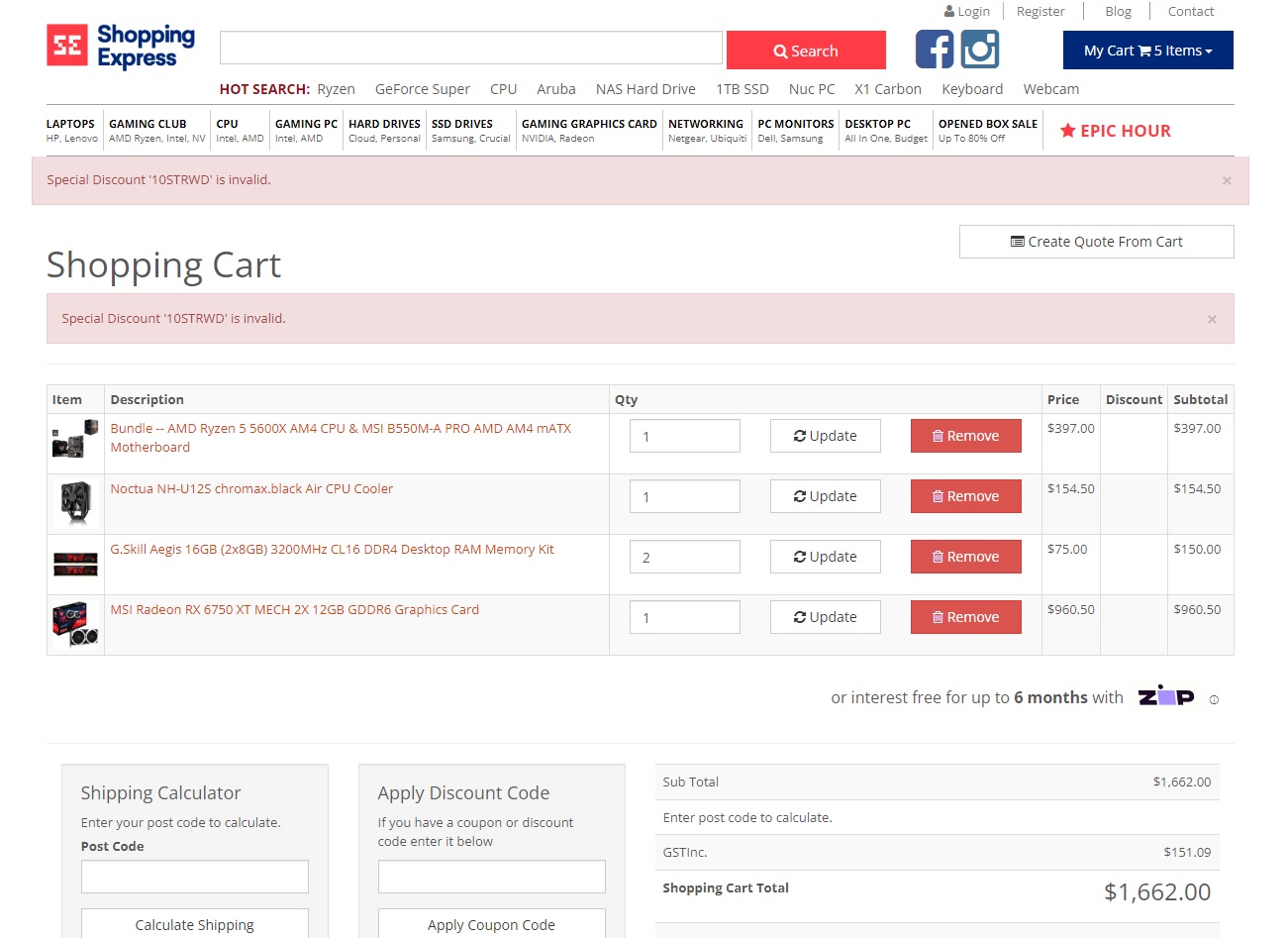Dismiss the invalid discount alert under Shopping Cart
The width and height of the screenshot is (1288, 938).
pos(1212,319)
